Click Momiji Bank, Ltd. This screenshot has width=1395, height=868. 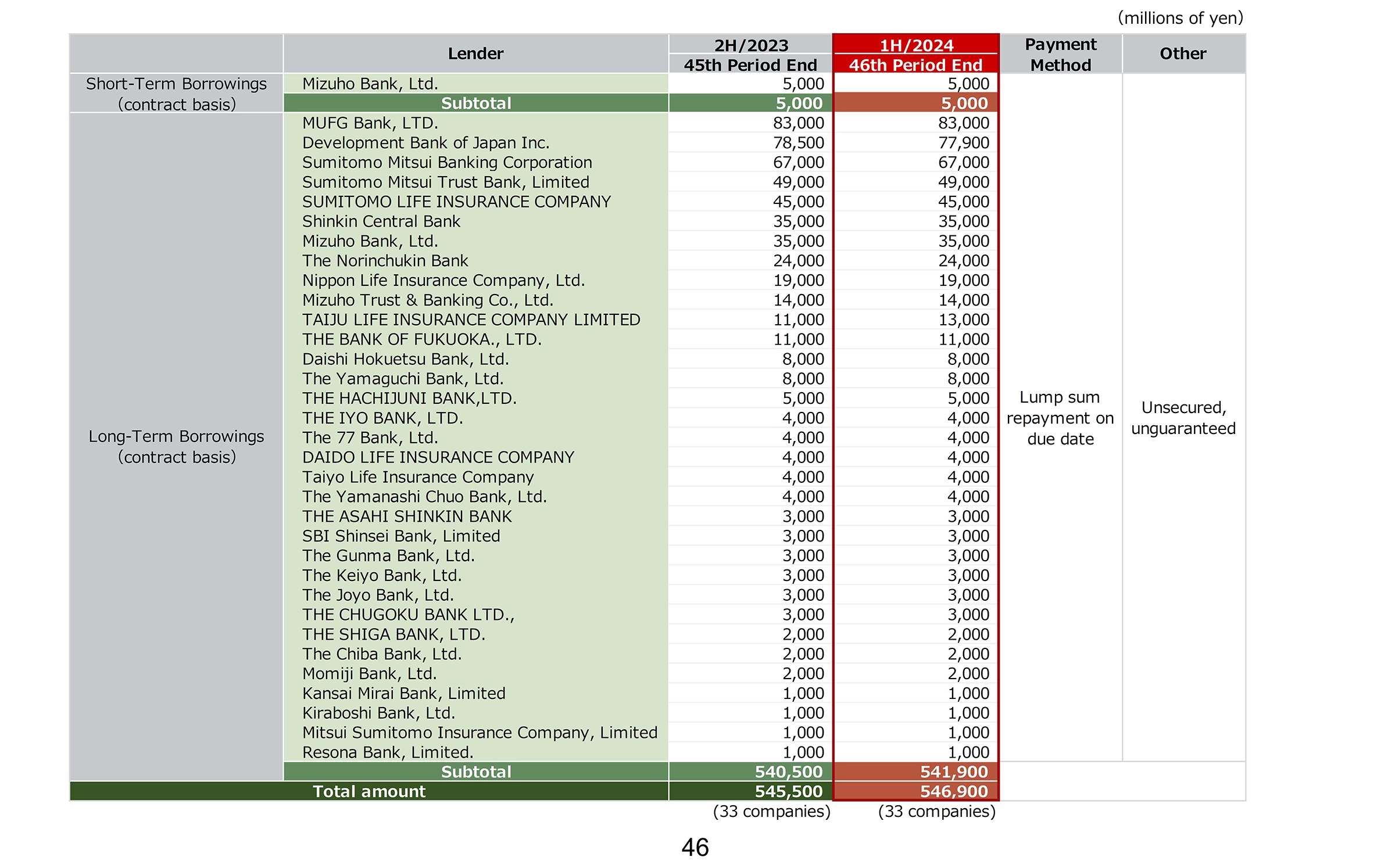point(369,674)
